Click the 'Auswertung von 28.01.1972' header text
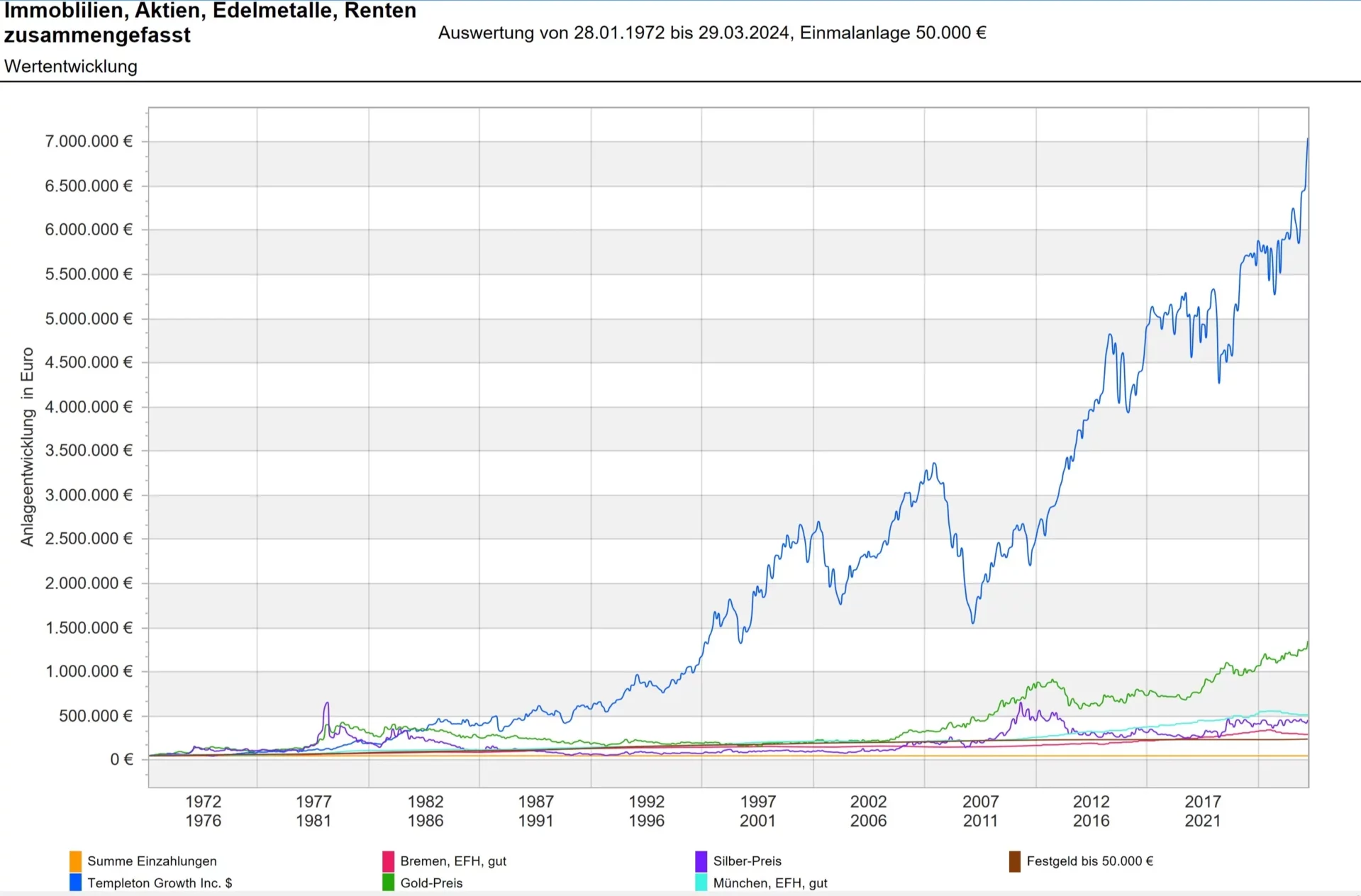 click(x=711, y=33)
